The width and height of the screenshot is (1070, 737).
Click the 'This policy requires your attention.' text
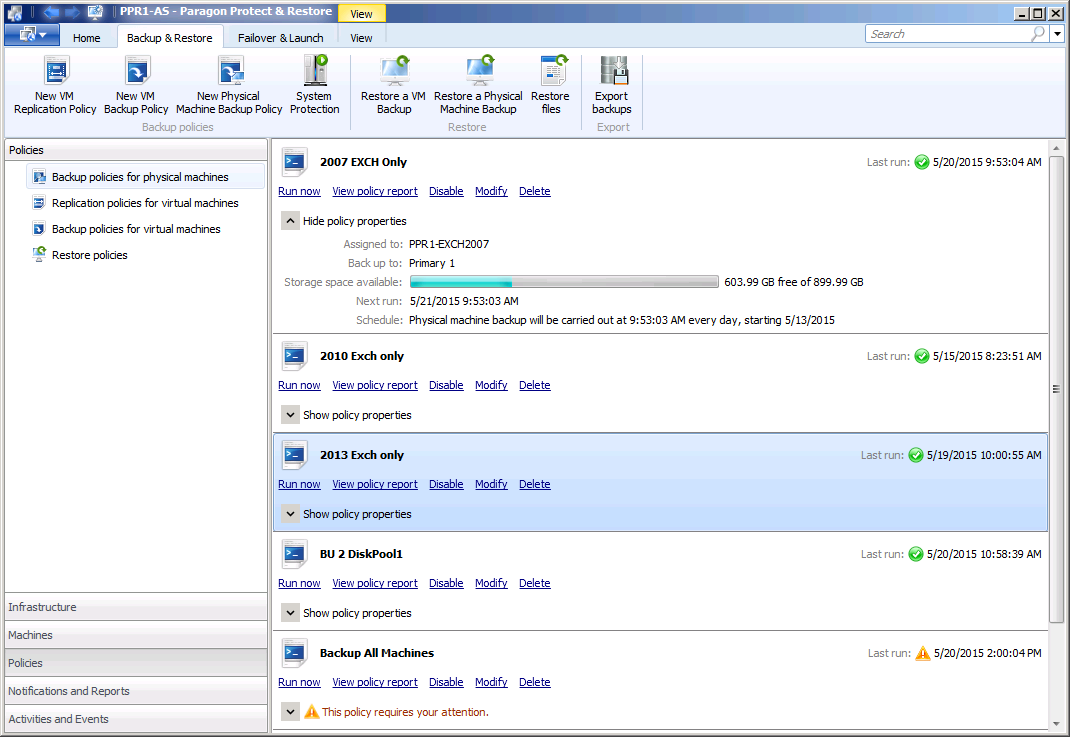[x=405, y=712]
